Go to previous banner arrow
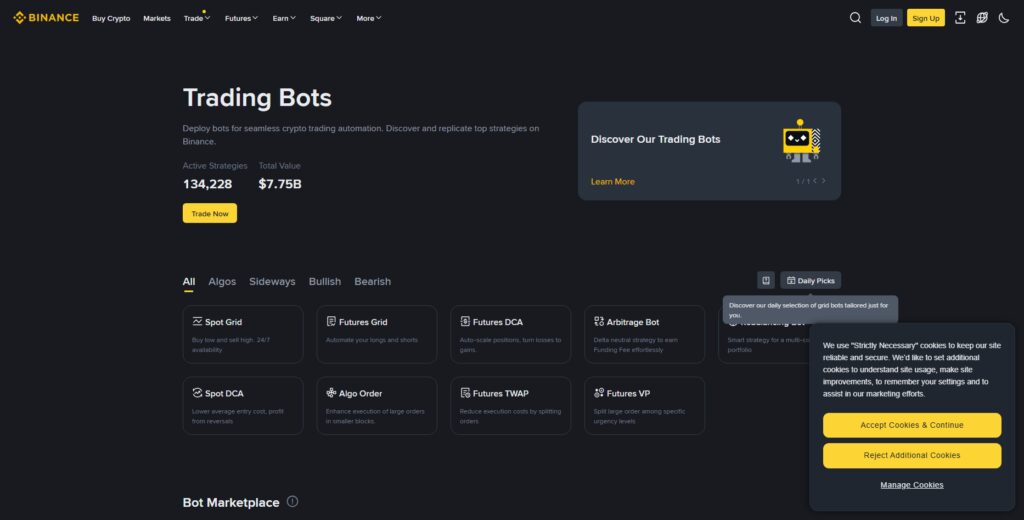The width and height of the screenshot is (1024, 520). [x=815, y=181]
